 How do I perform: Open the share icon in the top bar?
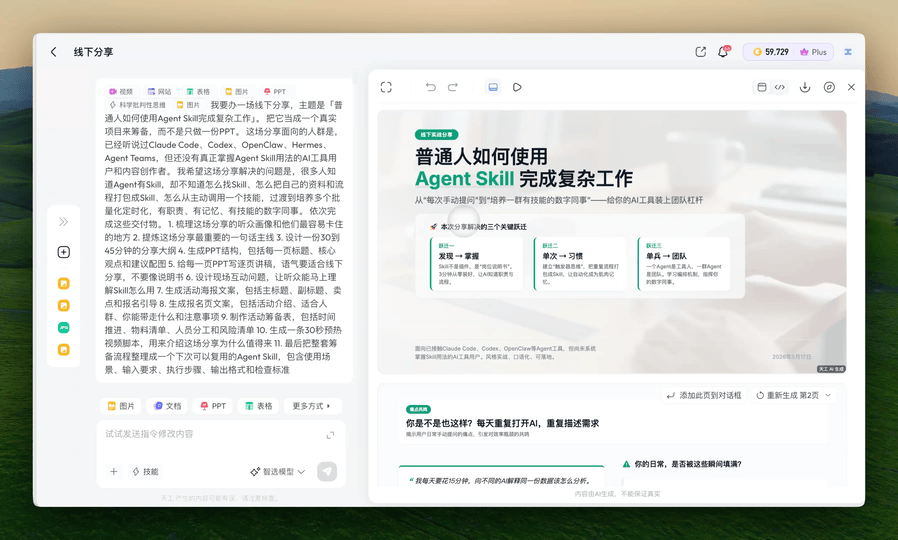pyautogui.click(x=700, y=52)
